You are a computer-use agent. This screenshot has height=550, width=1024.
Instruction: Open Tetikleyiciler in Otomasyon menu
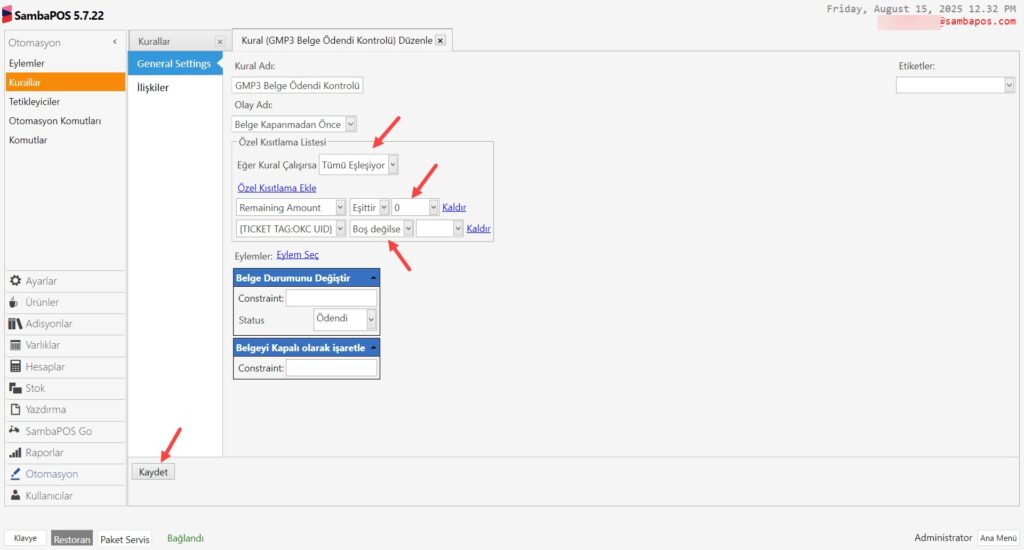[34, 101]
